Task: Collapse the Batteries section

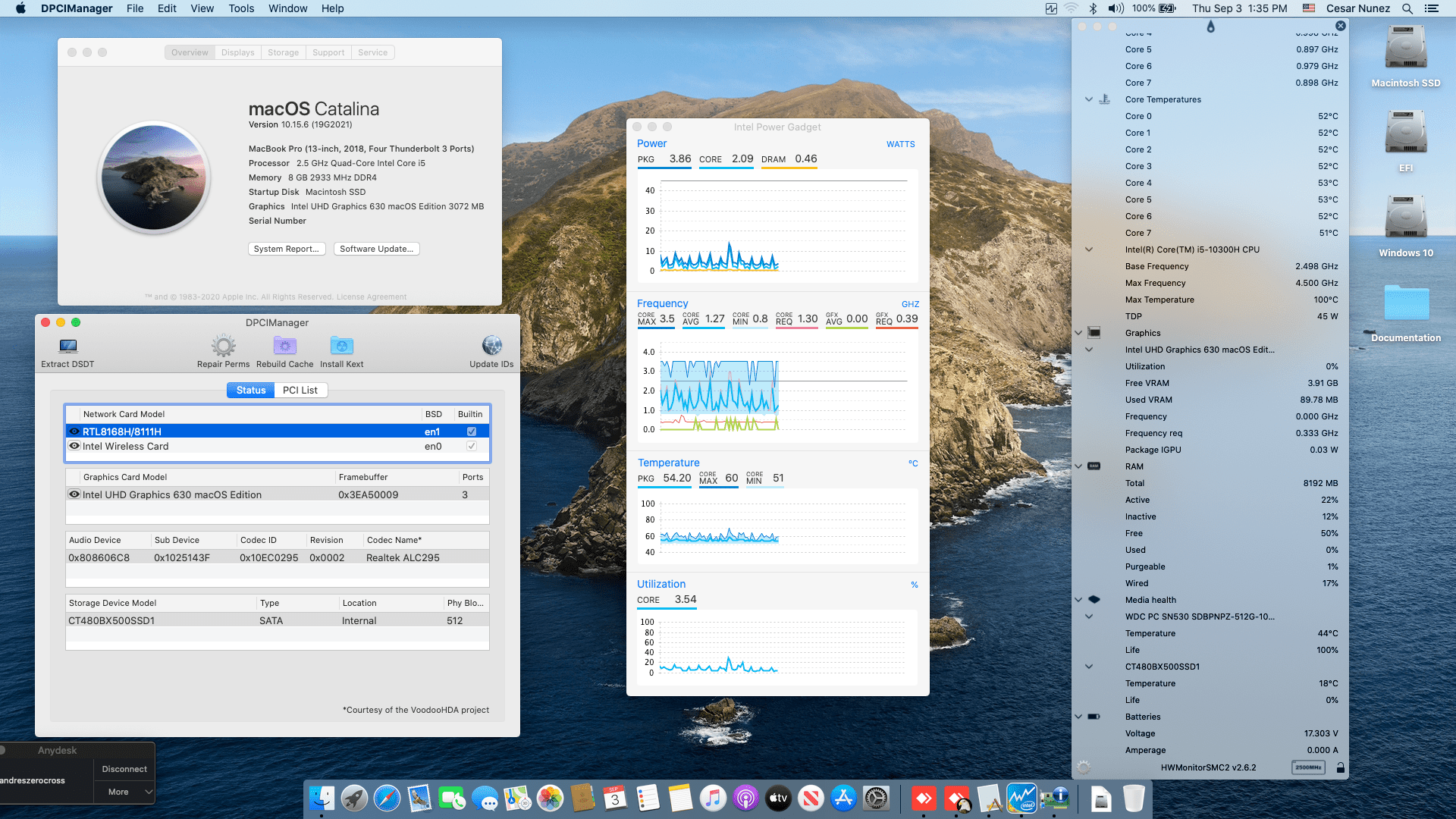Action: (x=1078, y=717)
